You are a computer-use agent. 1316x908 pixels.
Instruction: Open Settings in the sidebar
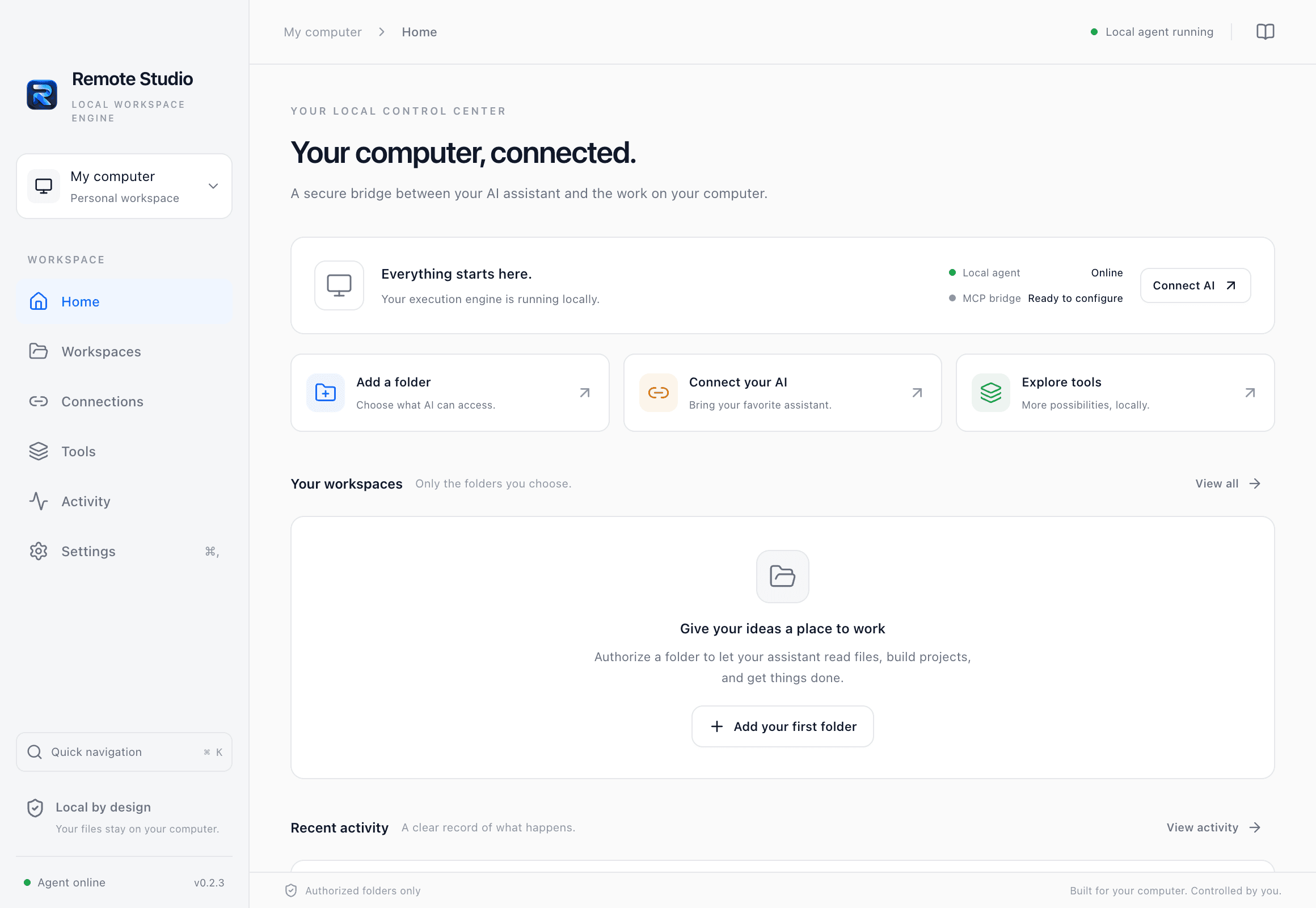click(x=124, y=551)
